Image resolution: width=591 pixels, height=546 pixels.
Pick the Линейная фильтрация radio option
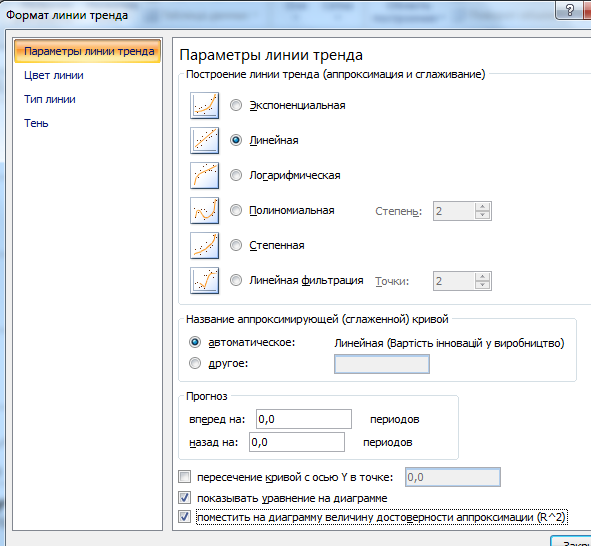[x=236, y=280]
